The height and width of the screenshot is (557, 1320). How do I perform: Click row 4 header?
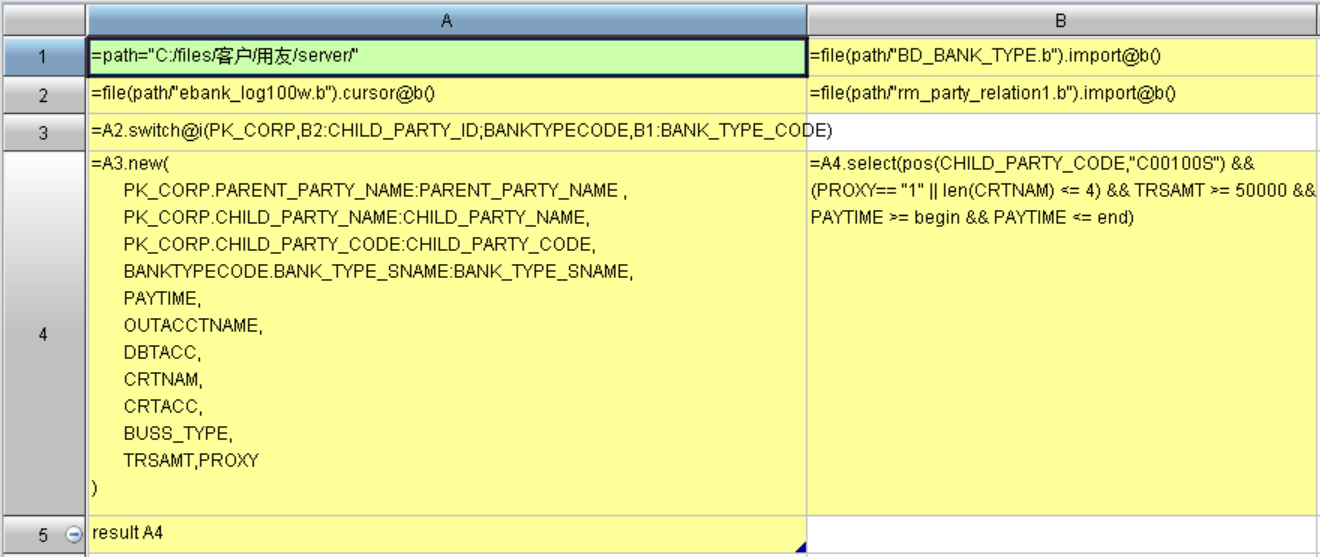pos(43,333)
